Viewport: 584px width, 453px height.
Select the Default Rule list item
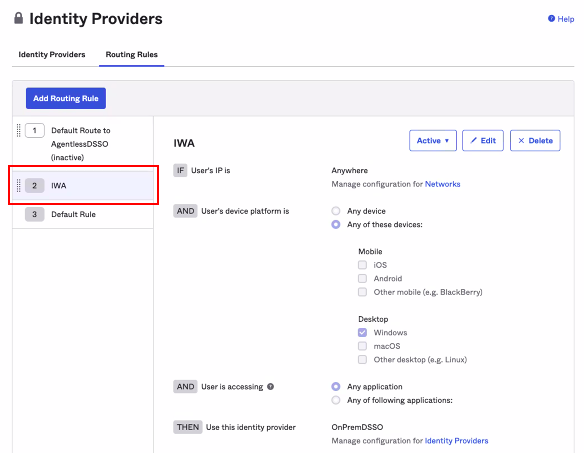coord(83,214)
